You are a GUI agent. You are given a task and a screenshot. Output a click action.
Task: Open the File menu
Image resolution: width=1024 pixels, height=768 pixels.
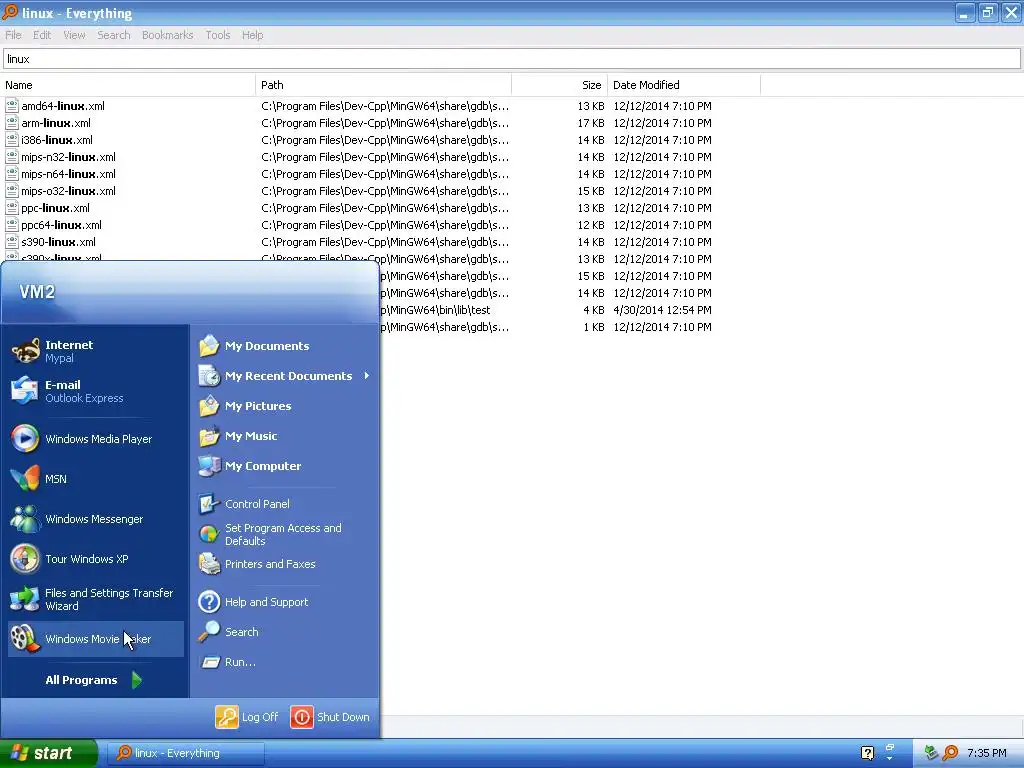[13, 35]
